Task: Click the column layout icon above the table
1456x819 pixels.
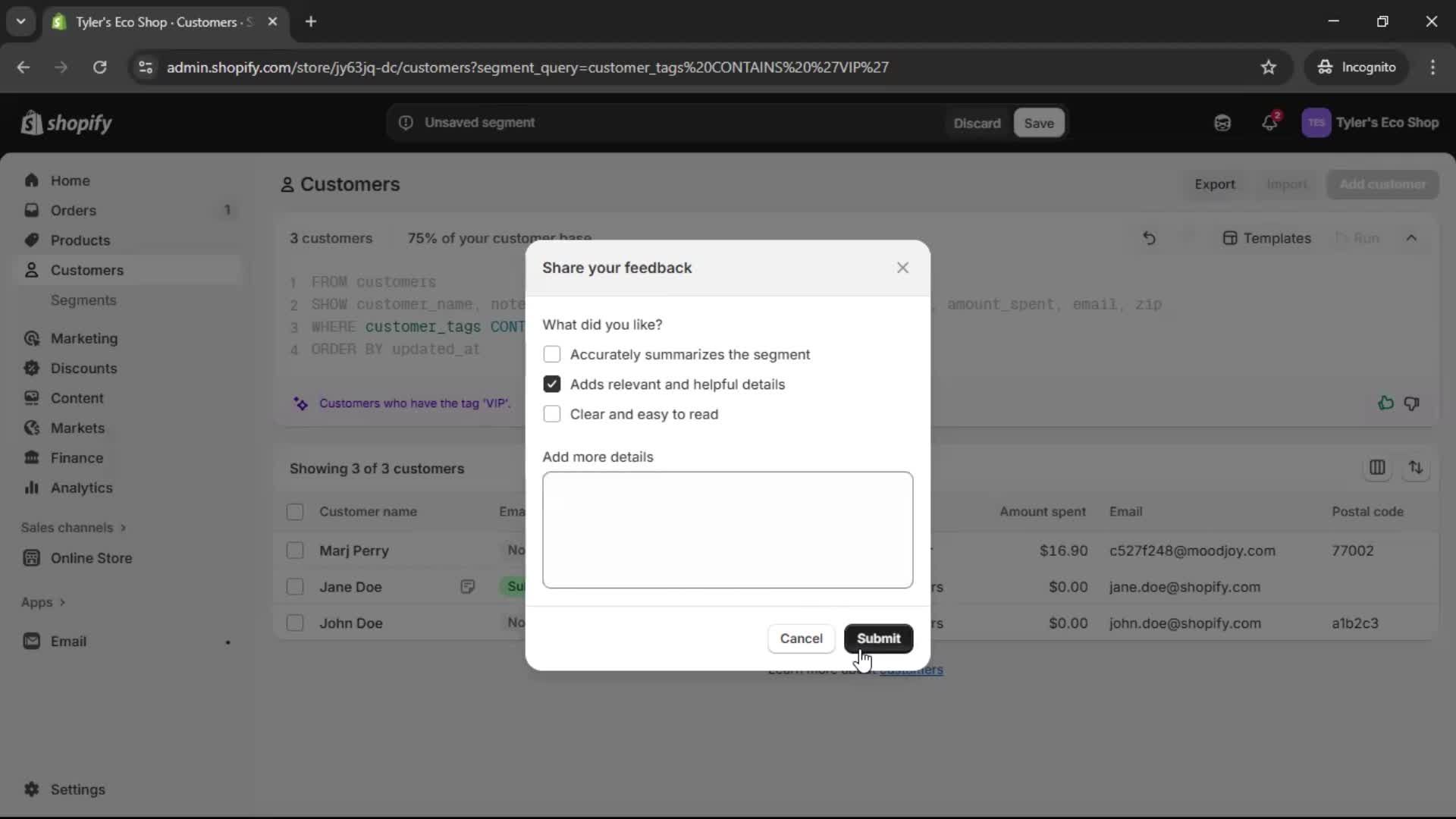Action: [x=1378, y=468]
